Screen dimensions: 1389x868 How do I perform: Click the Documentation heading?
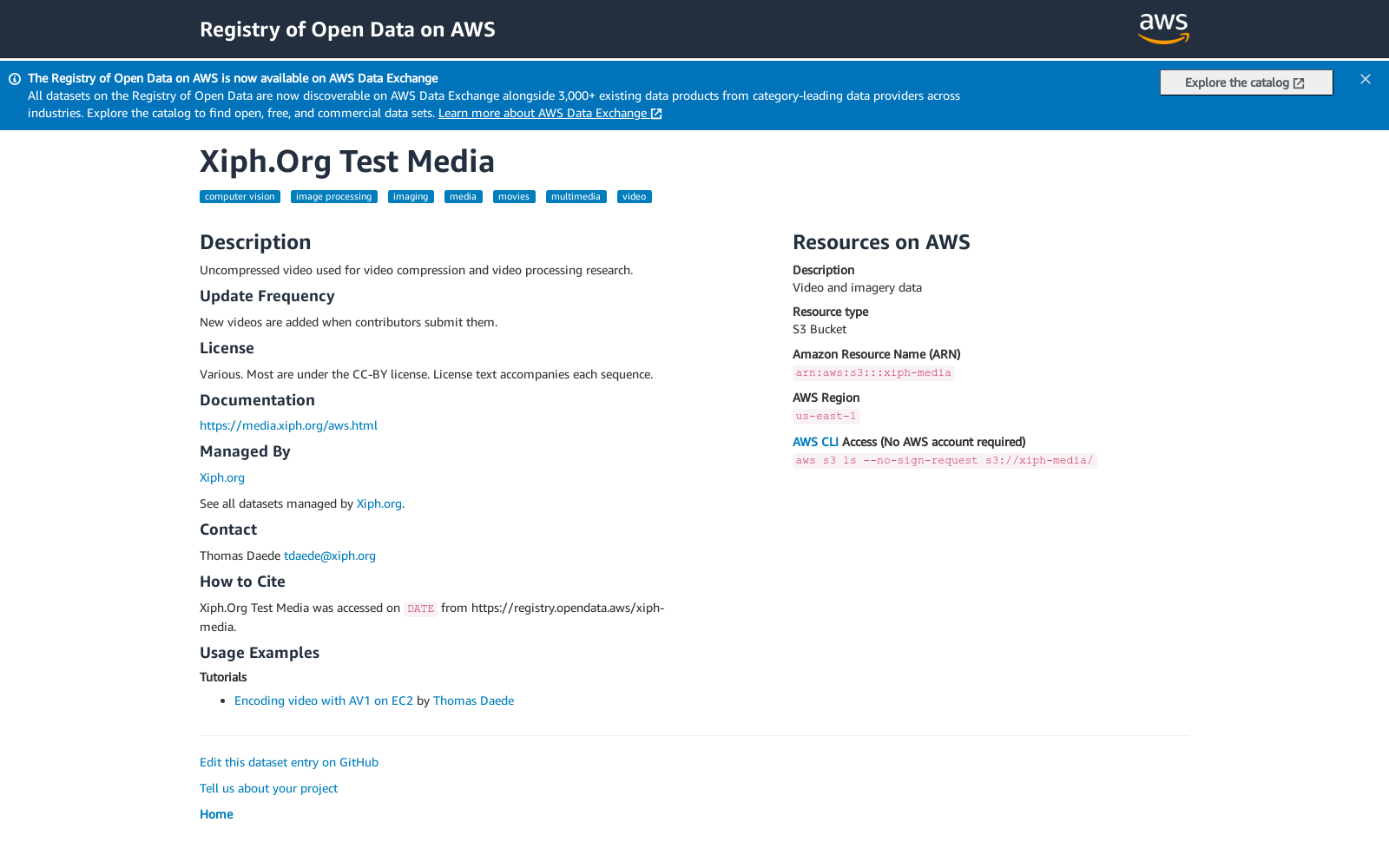(x=257, y=400)
